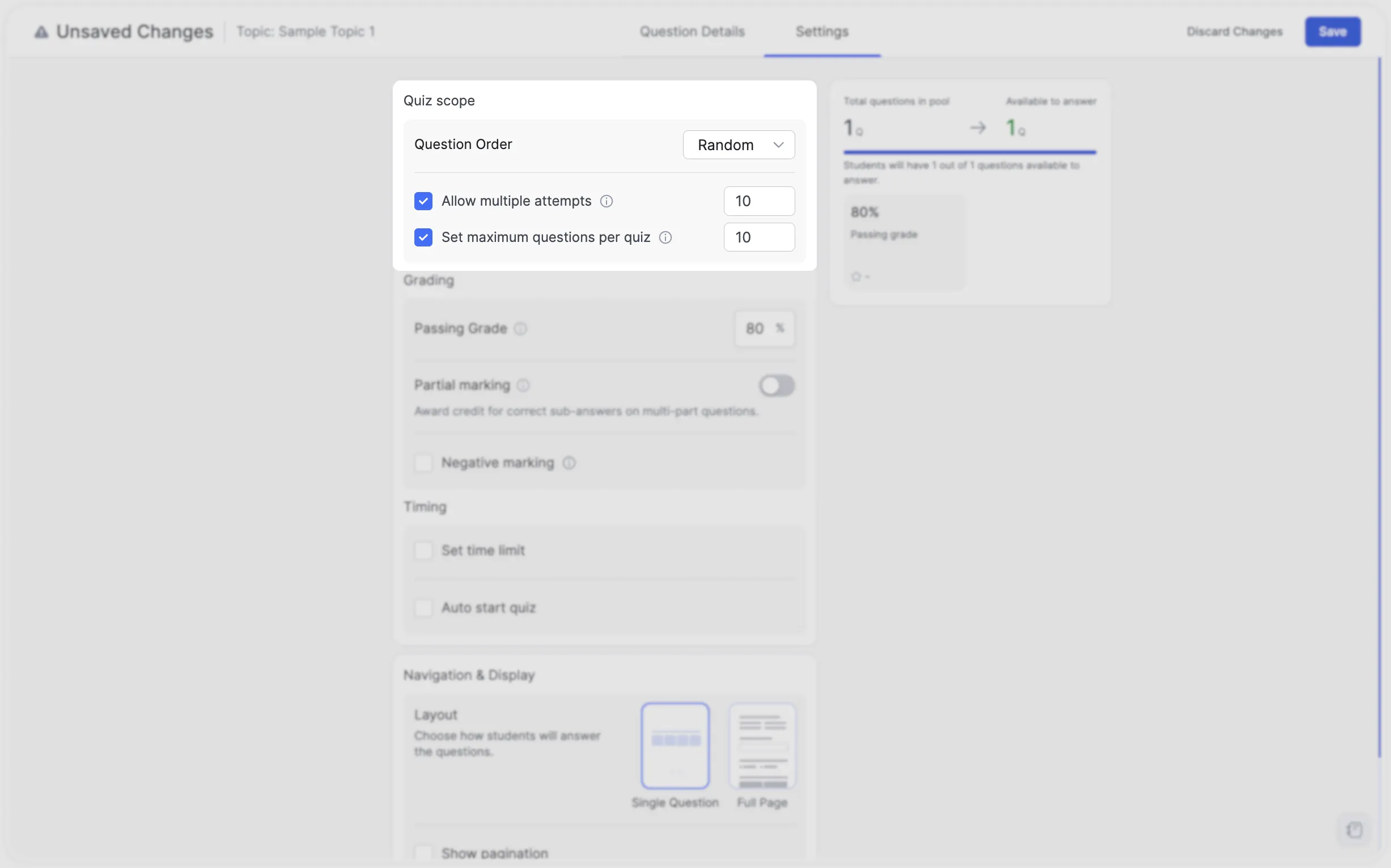Click info icon next to Negative marking
This screenshot has height=868, width=1391.
tap(569, 463)
